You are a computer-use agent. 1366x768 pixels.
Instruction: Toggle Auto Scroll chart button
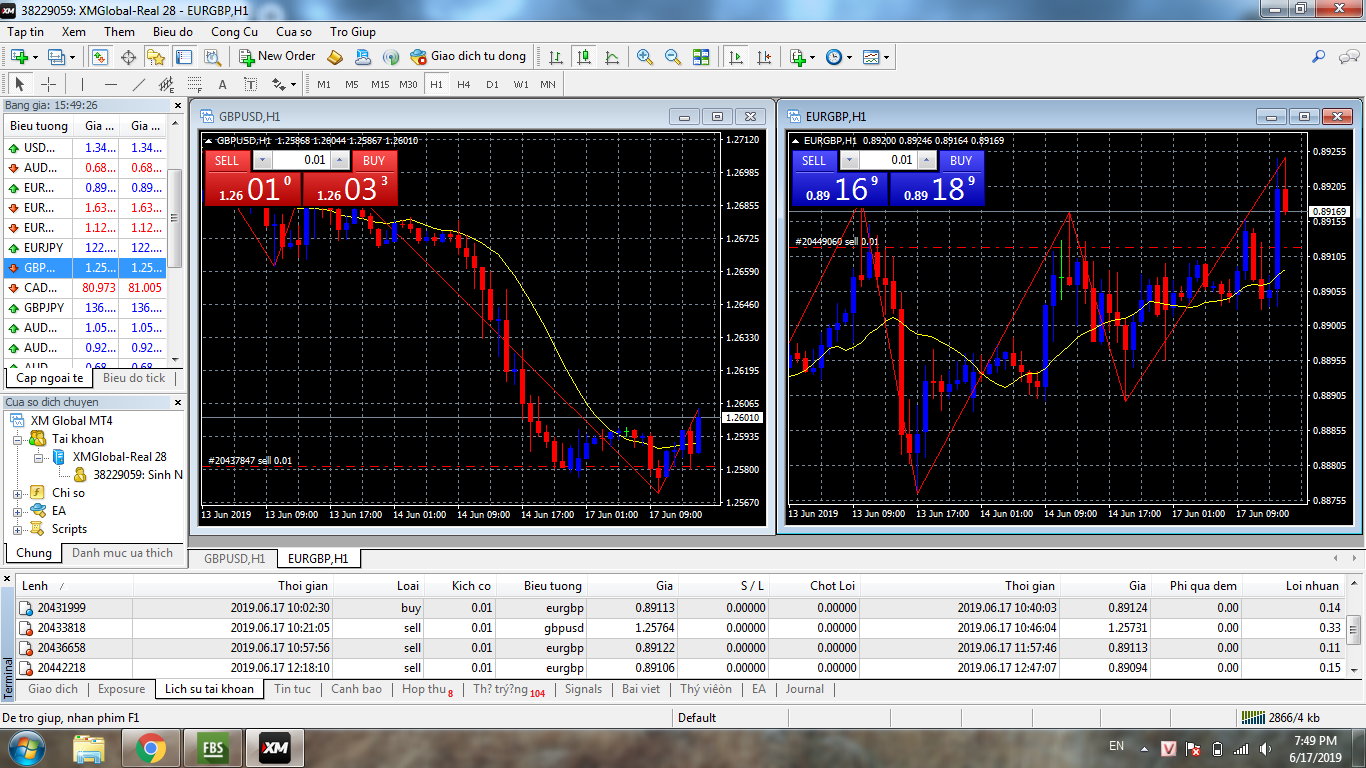736,57
